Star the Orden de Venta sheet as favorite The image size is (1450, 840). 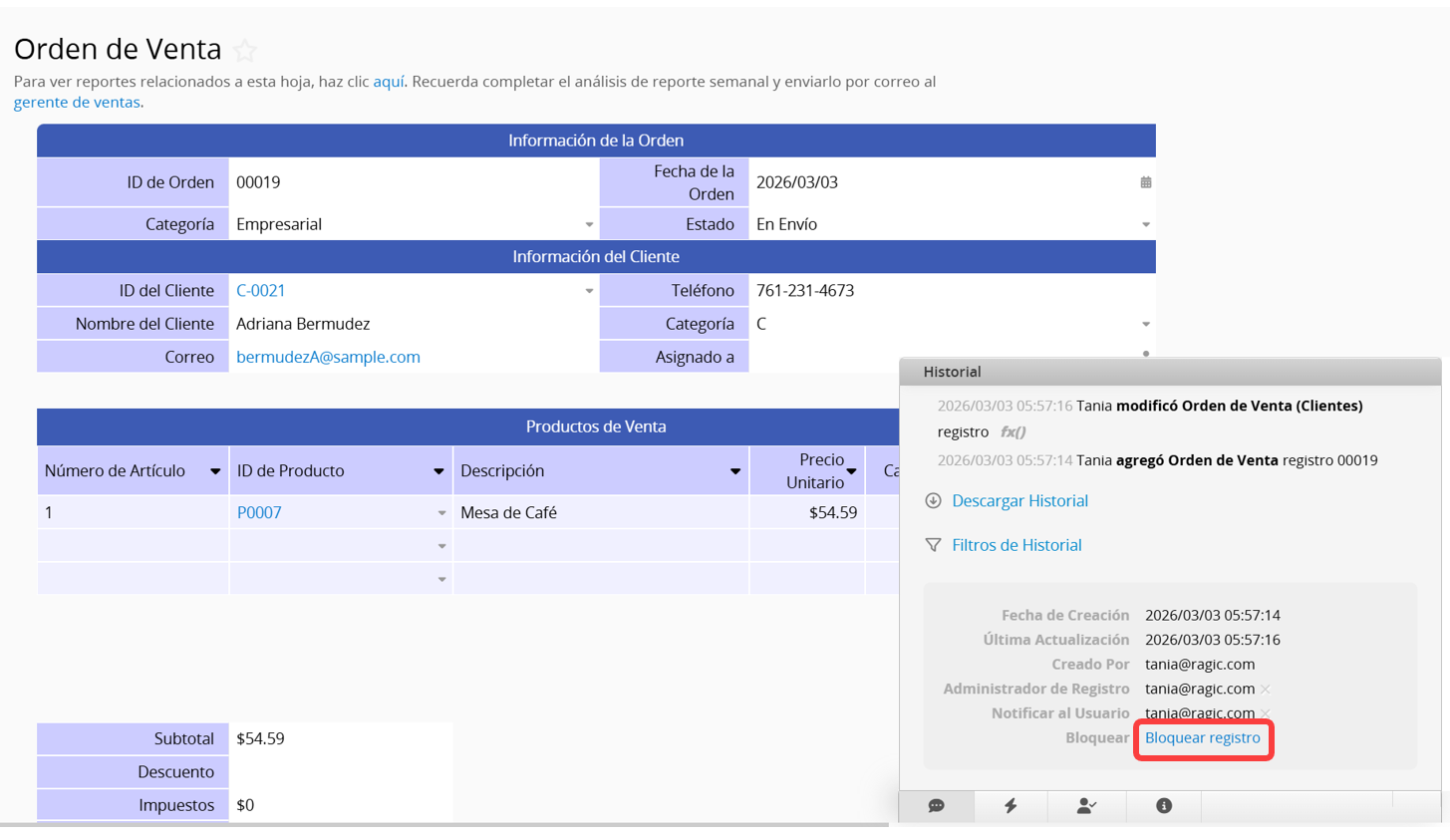245,50
